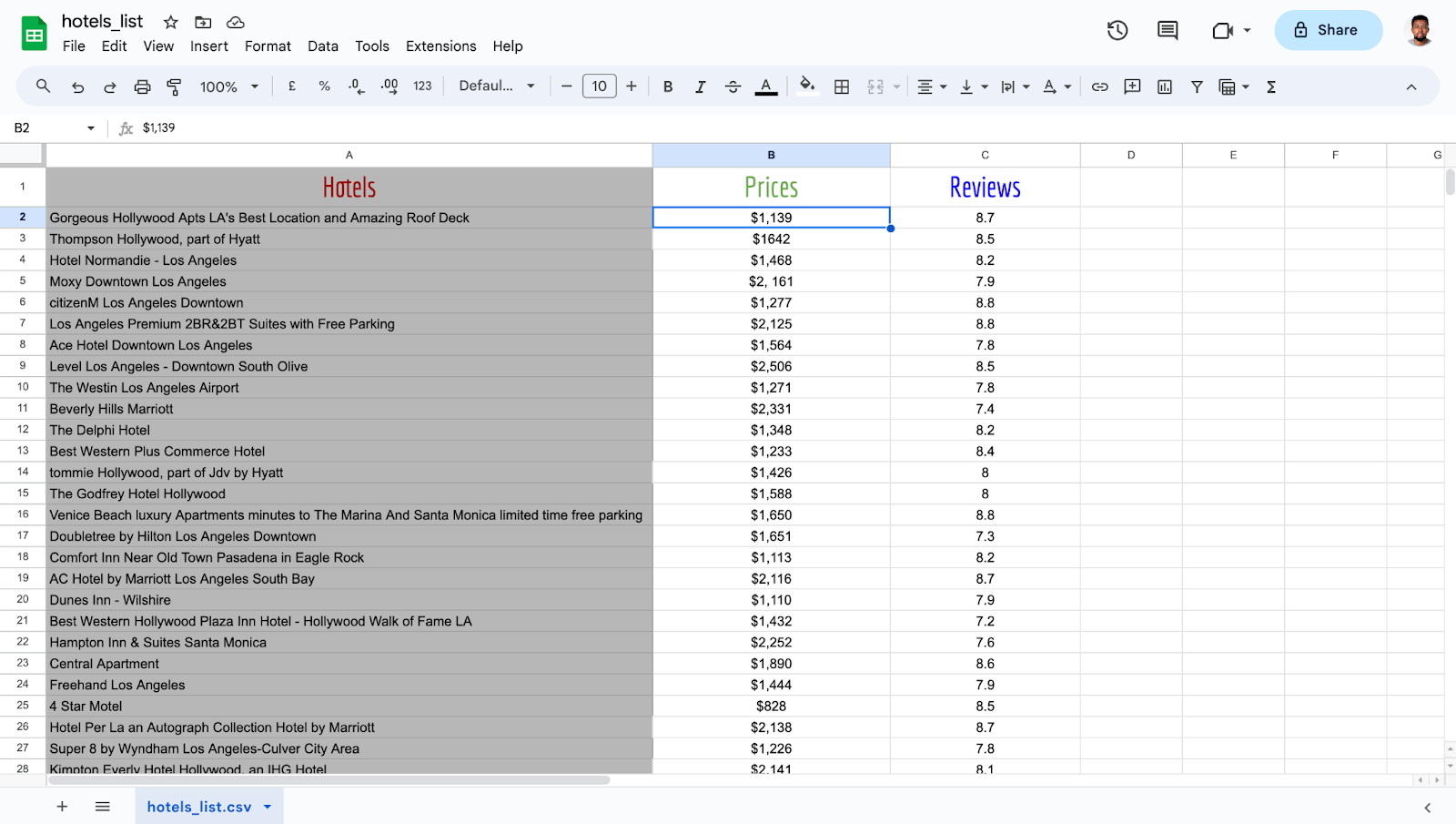Decrease font size with minus button
The image size is (1456, 824).
[x=566, y=86]
